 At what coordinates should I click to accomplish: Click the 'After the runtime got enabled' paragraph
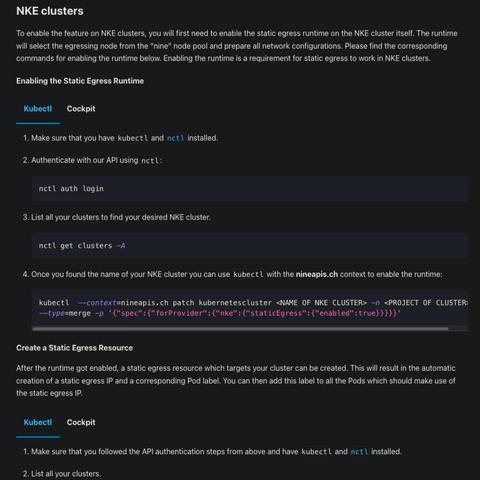click(236, 381)
